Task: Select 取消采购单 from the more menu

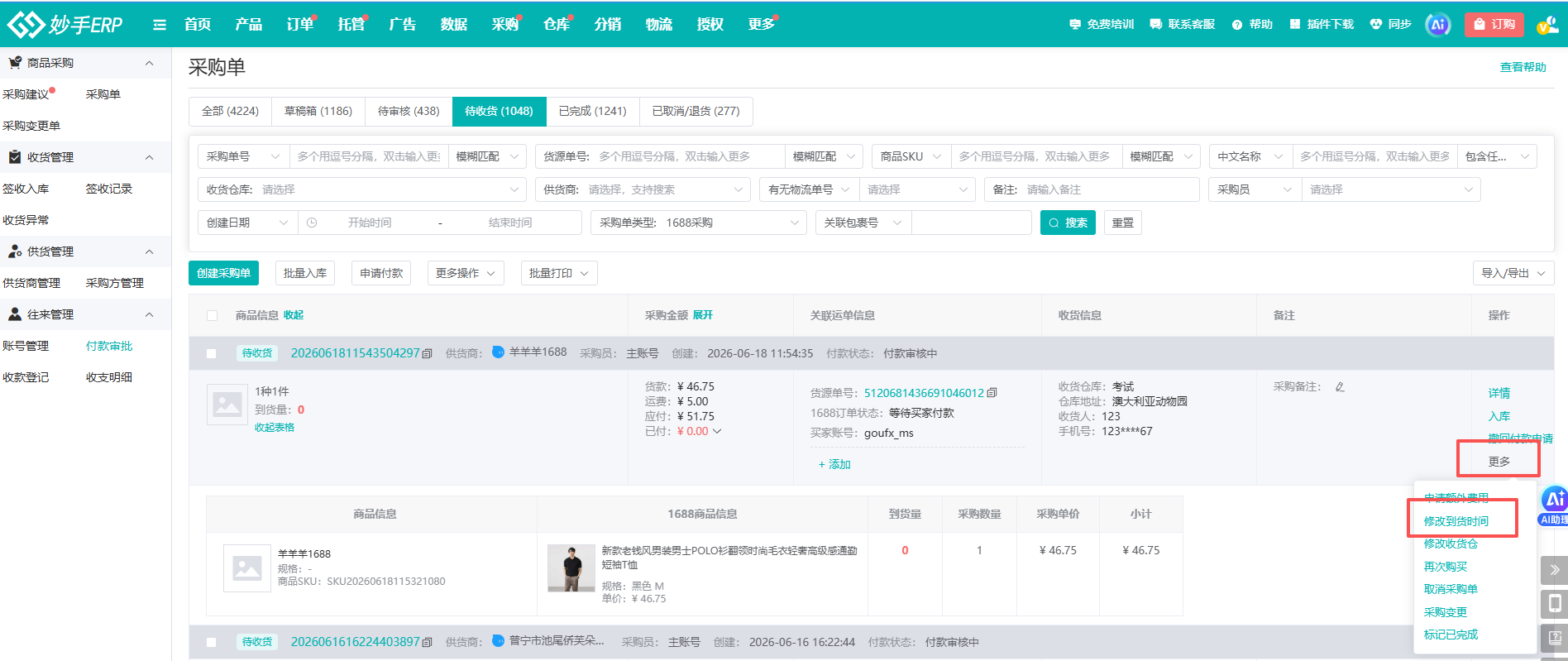Action: click(1451, 589)
